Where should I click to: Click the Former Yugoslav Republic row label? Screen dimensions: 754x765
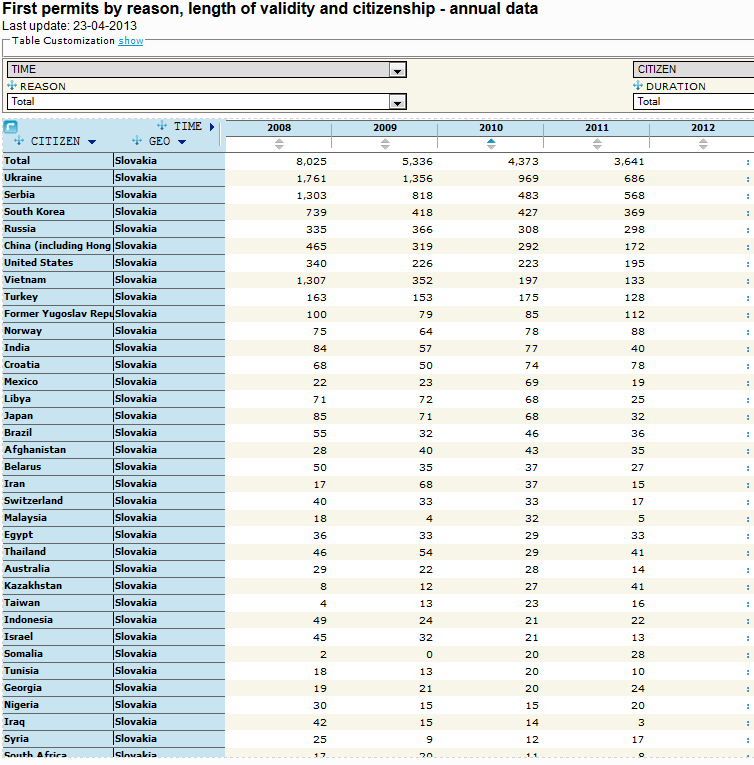point(58,314)
